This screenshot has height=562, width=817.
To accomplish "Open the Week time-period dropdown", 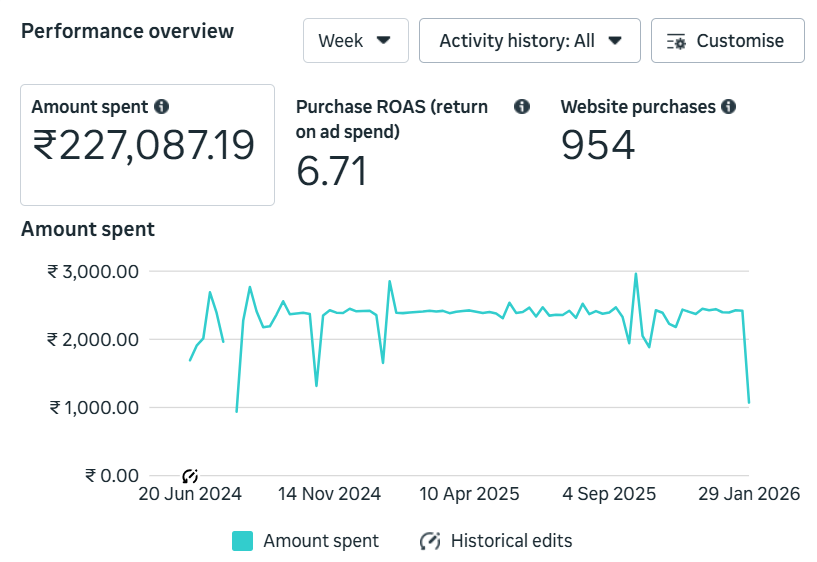I will (x=355, y=41).
